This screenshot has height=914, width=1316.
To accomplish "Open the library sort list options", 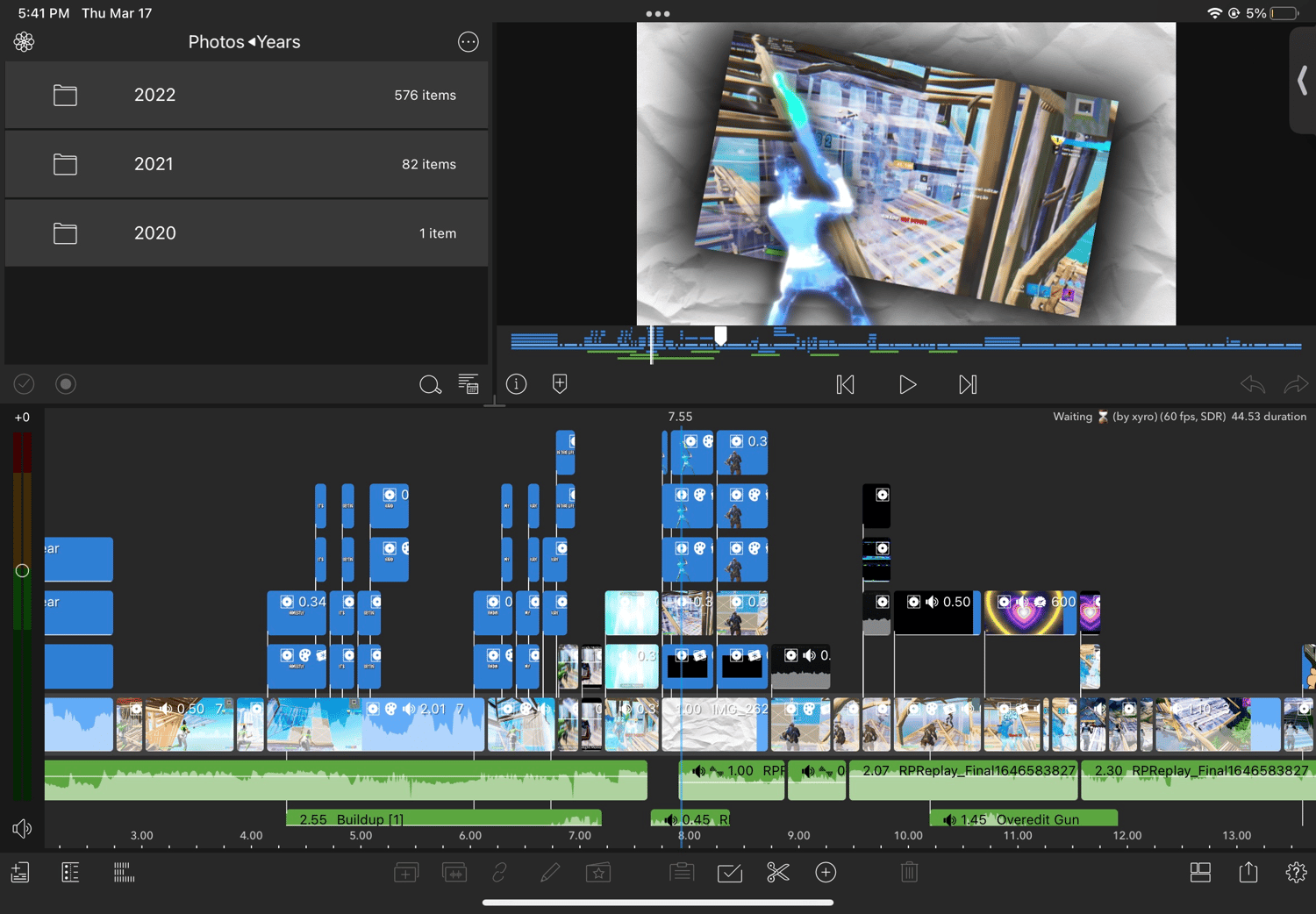I will point(468,384).
